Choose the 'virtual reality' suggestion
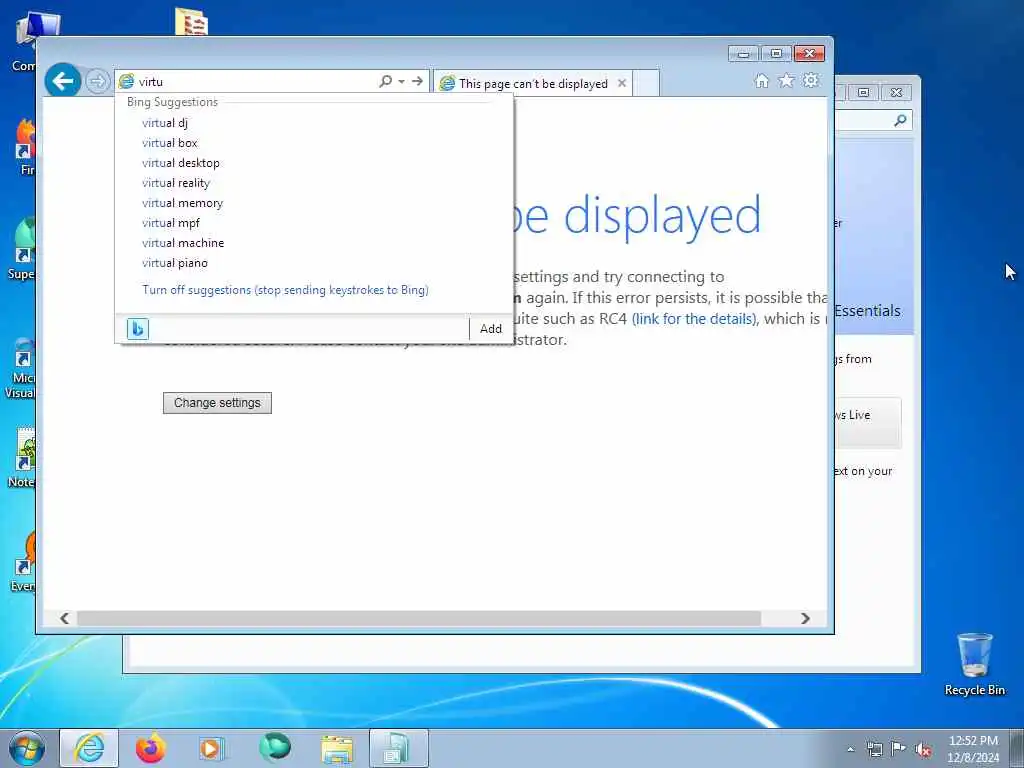The width and height of the screenshot is (1024, 768). (x=314, y=183)
